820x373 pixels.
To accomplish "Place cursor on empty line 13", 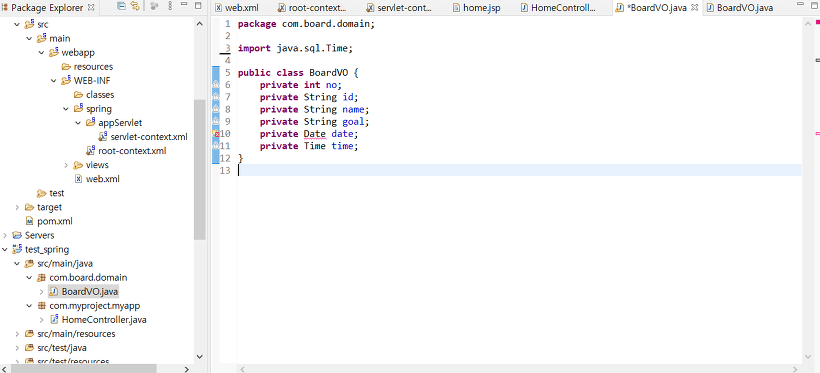I will [x=519, y=171].
